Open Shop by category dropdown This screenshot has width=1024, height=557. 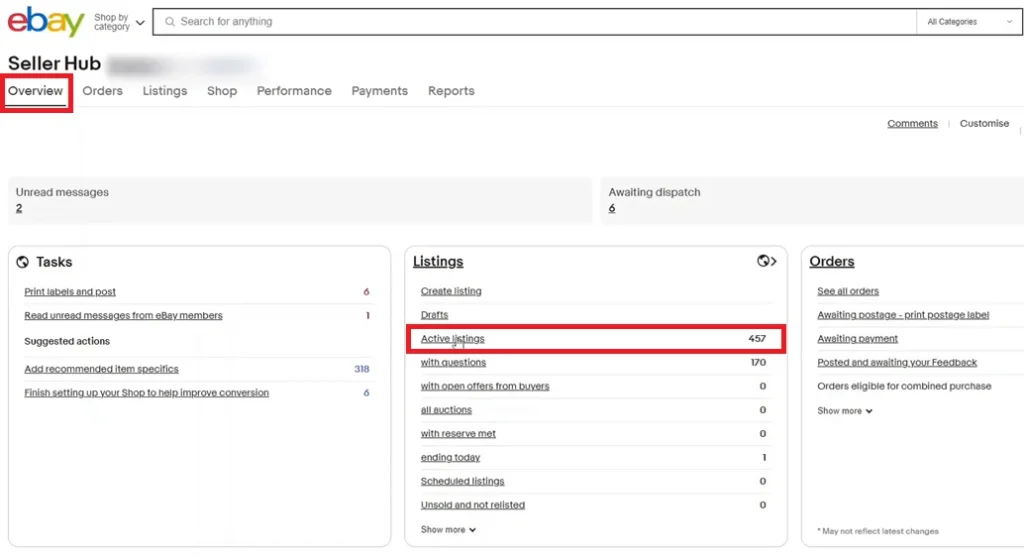pyautogui.click(x=120, y=22)
